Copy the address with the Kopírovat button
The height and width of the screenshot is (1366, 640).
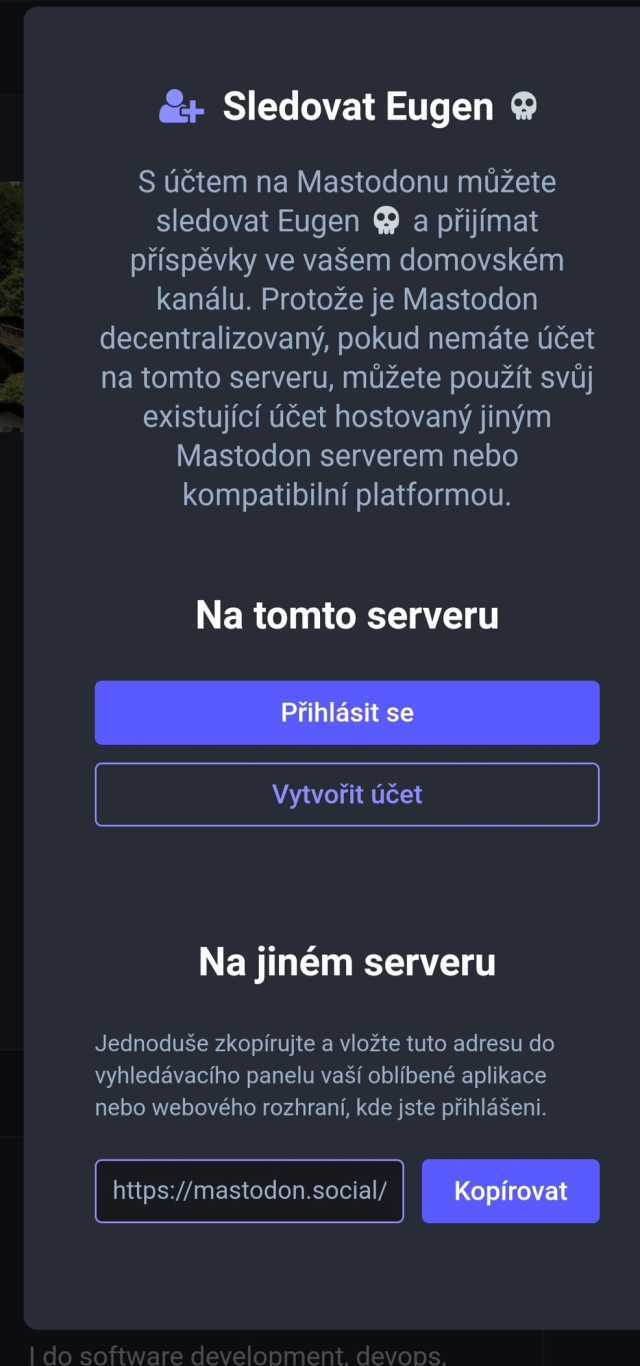510,1191
